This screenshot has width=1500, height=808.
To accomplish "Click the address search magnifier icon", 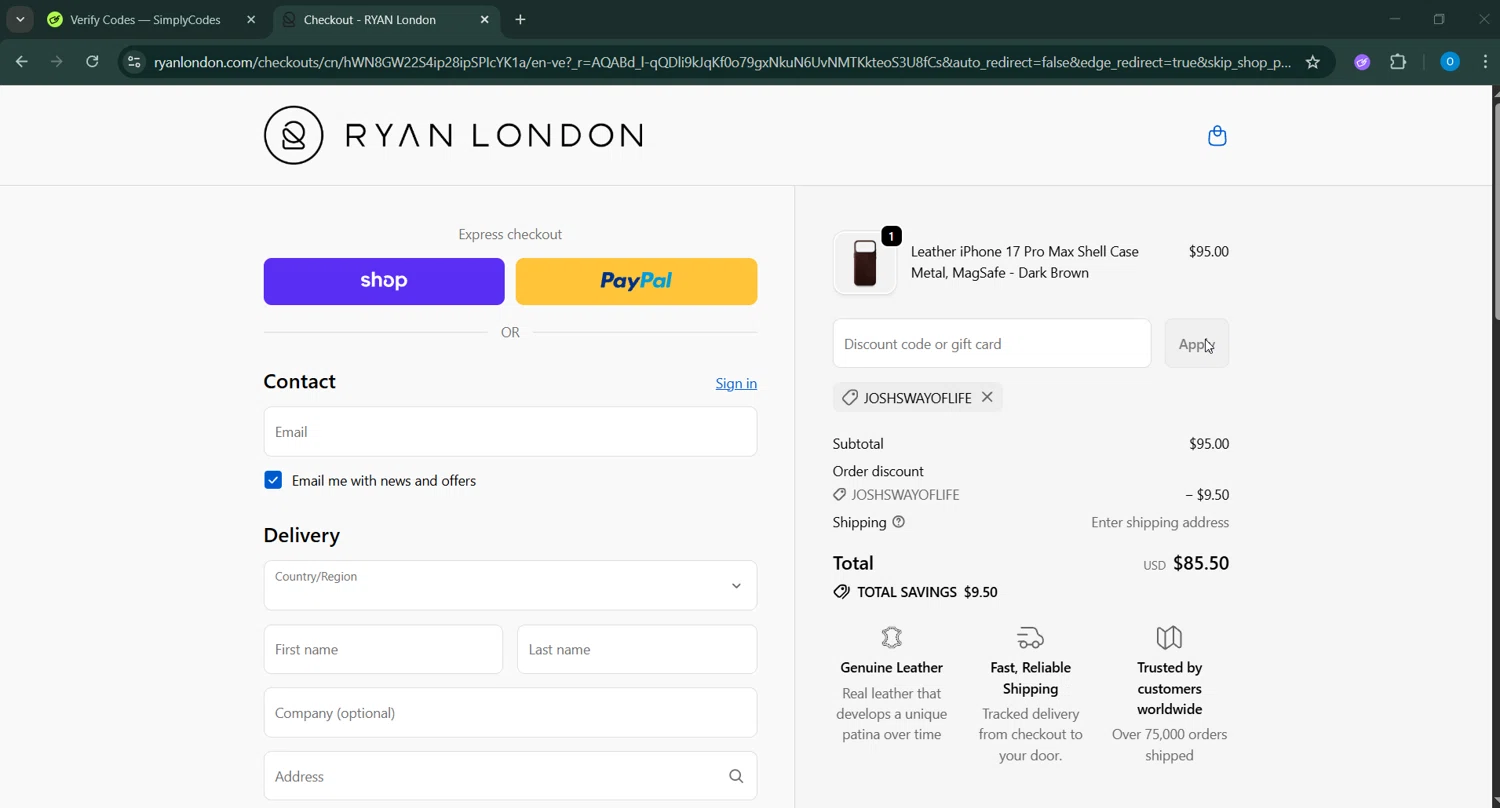I will pos(736,776).
